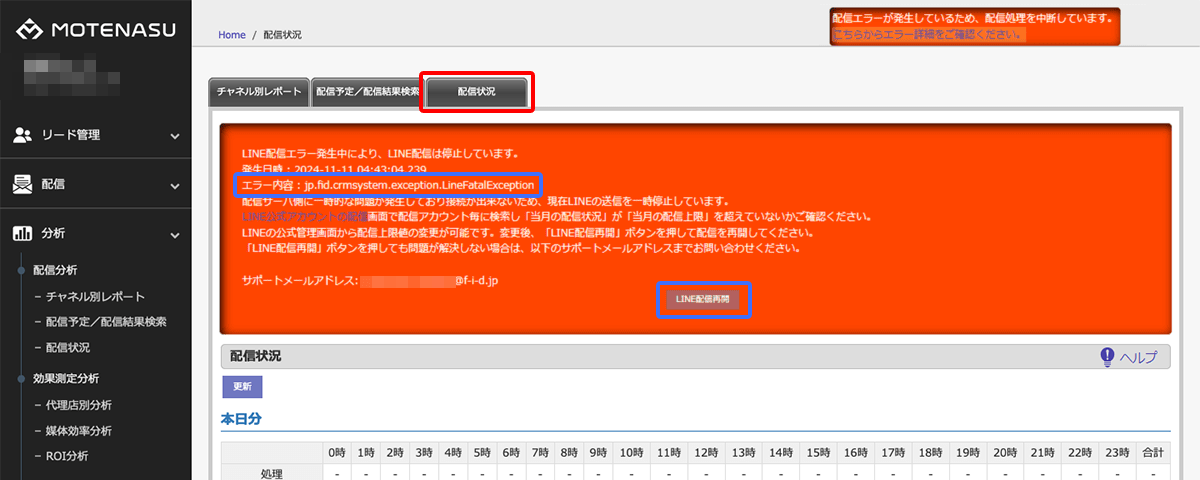1200x480 pixels.
Task: Switch to チャネル別レポート tab
Action: (x=258, y=92)
